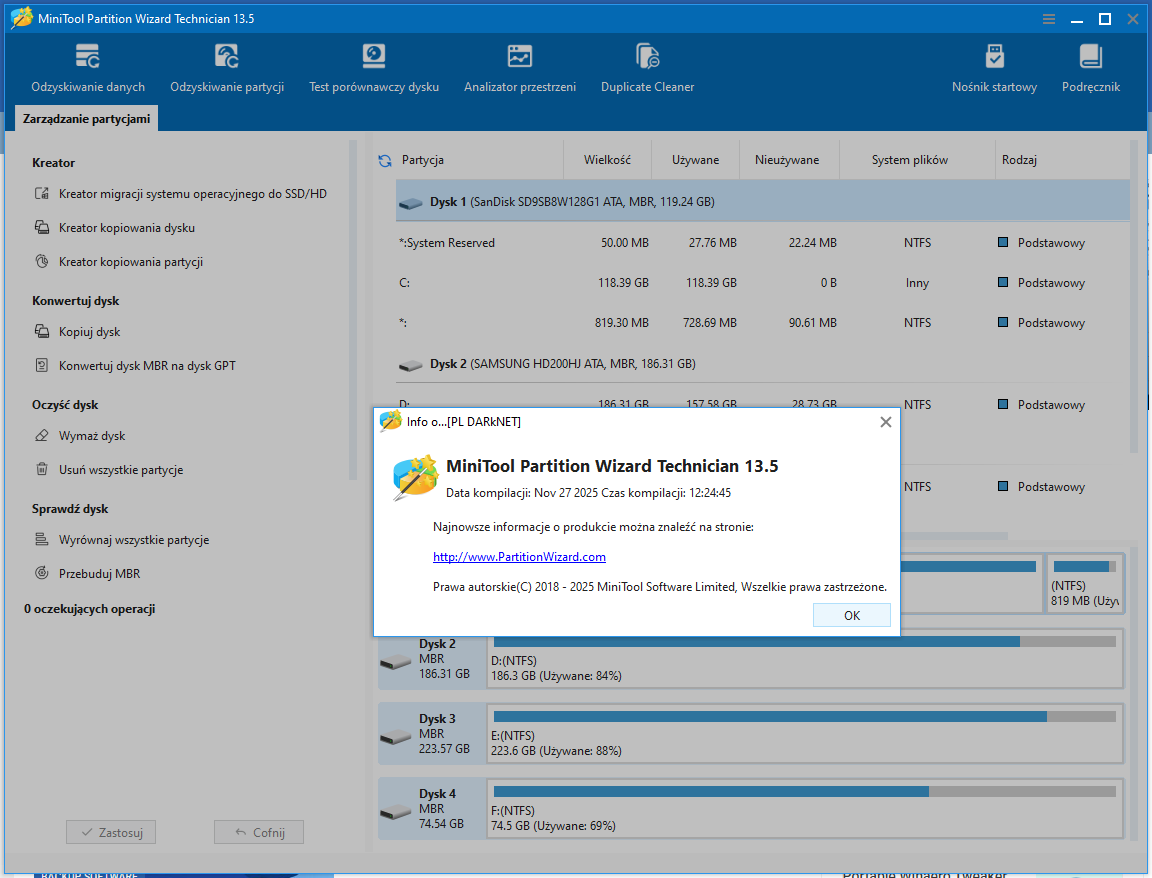Open Analizator przestrzeni tool
The height and width of the screenshot is (878, 1152).
point(519,68)
